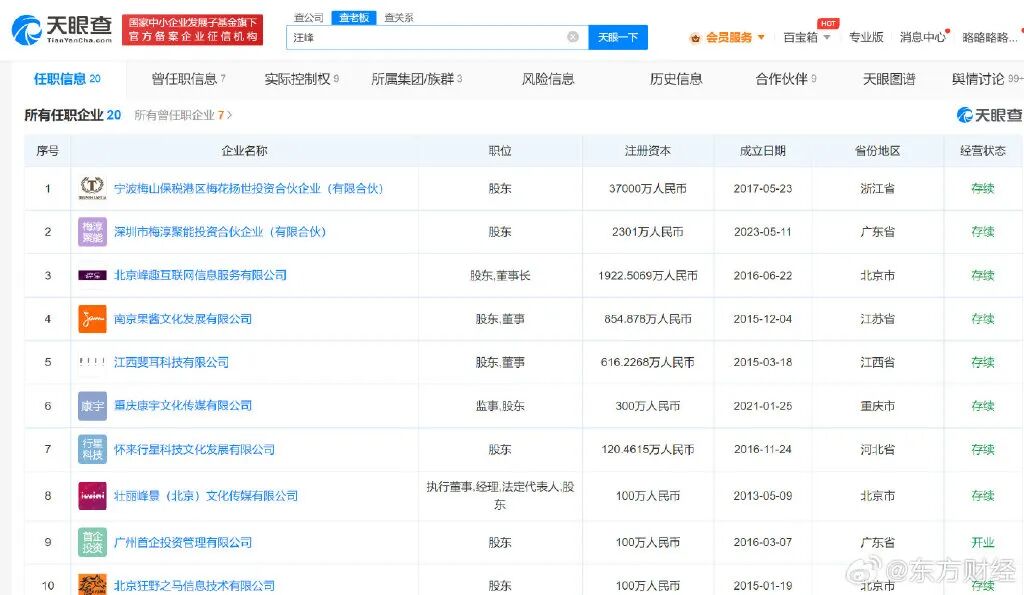Click the 康宇 logo of 重庆康宇文化传媒有限公司
The image size is (1024, 595).
pyautogui.click(x=92, y=406)
